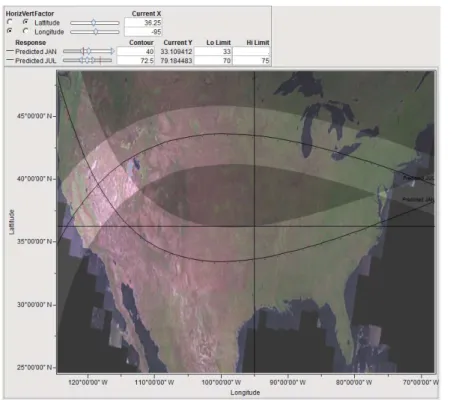Click the Predicted JUL Hi Limit field showing 75

(x=251, y=60)
